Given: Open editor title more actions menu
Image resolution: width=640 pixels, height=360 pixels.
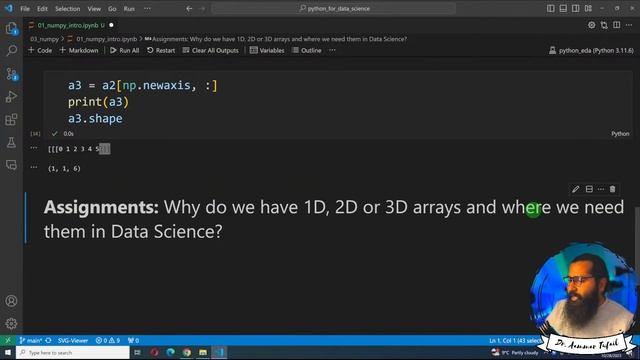Looking at the screenshot, I should click(x=629, y=25).
